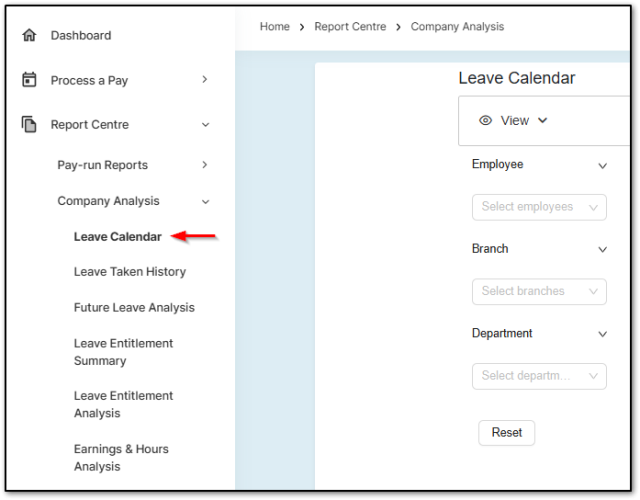
Task: Collapse the Report Centre section chevron
Action: pyautogui.click(x=205, y=125)
